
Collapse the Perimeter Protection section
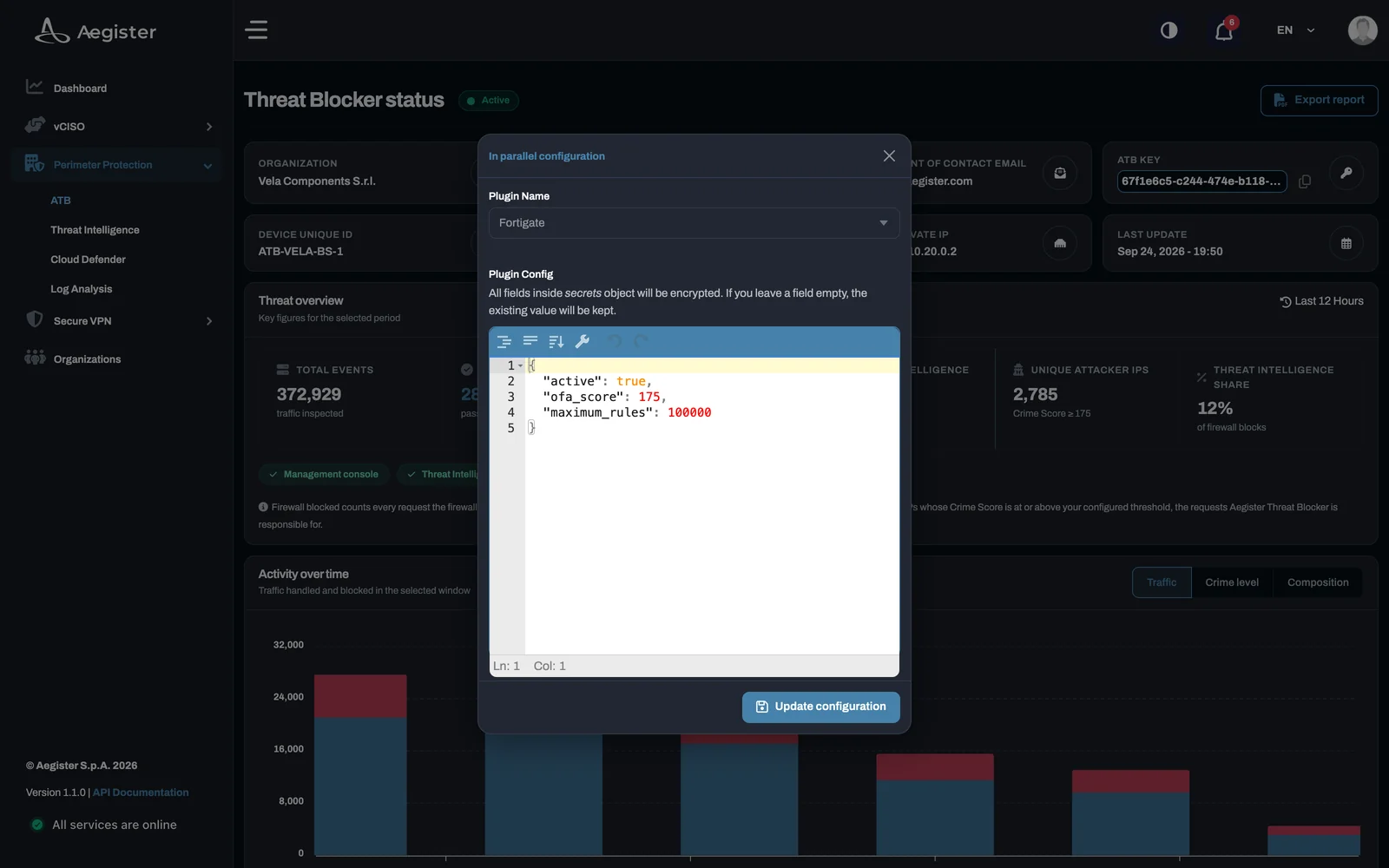[118, 165]
